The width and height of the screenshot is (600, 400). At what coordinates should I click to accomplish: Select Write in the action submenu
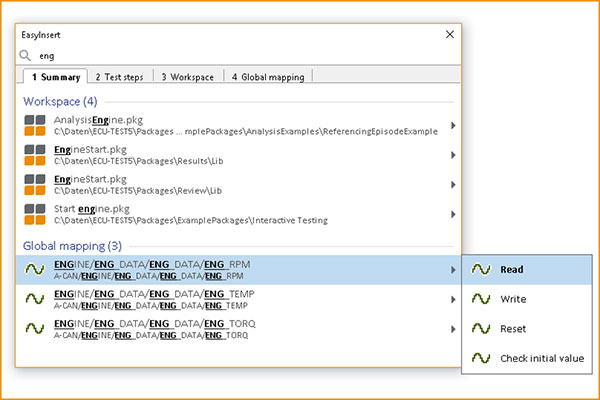pos(512,299)
